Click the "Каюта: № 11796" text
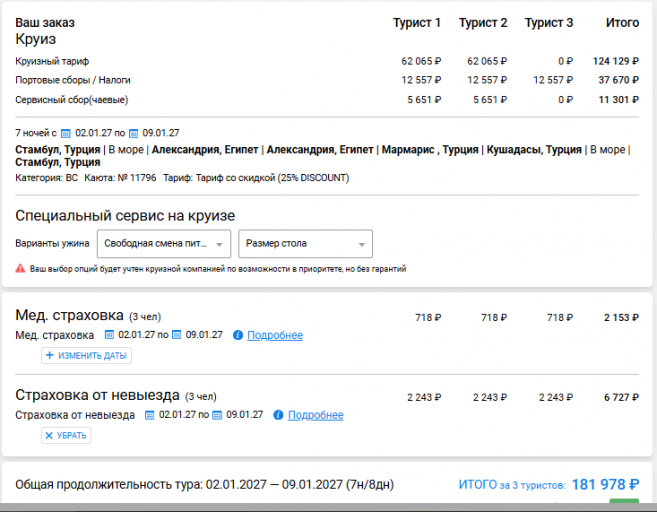Viewport: 657px width, 512px height. pos(120,178)
